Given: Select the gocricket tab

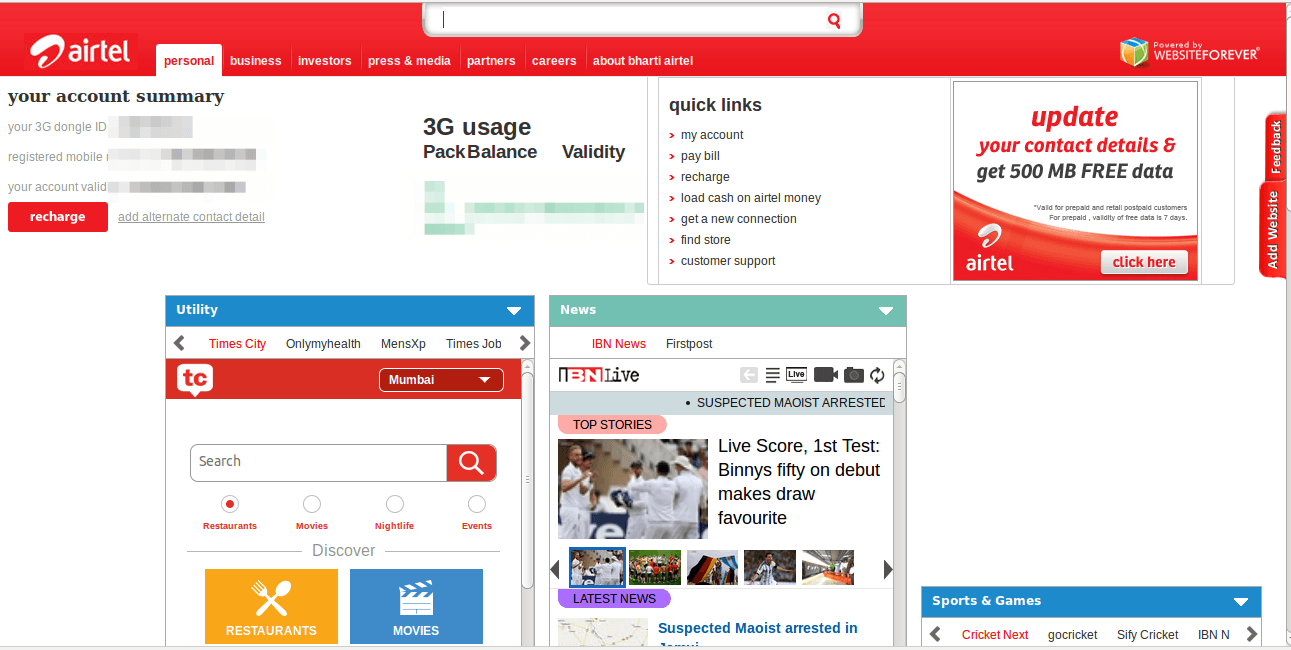Looking at the screenshot, I should 1072,635.
